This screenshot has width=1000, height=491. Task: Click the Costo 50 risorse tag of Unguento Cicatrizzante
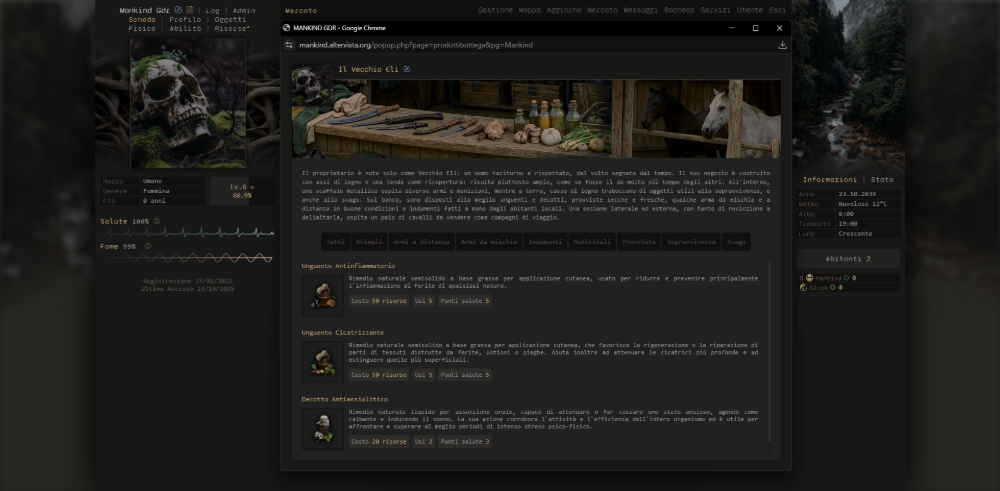coord(379,375)
